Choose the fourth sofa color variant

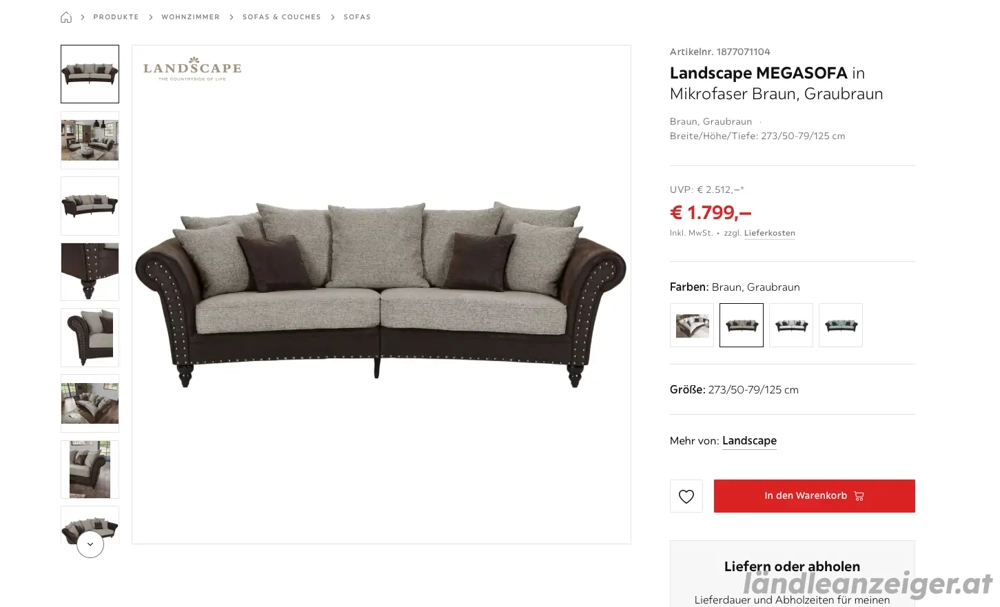pos(841,325)
